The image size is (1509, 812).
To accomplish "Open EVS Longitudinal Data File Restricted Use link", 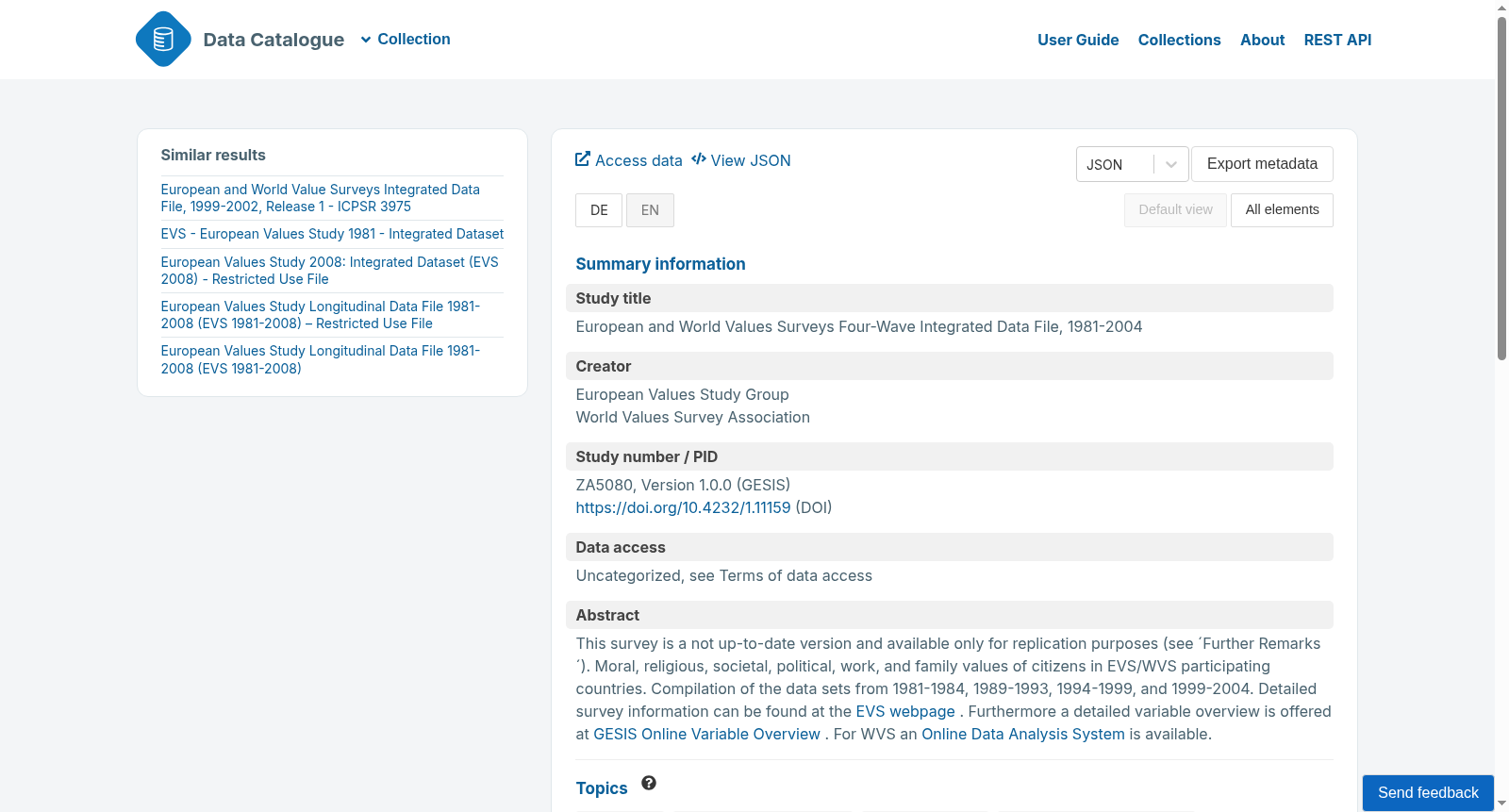I will click(321, 315).
